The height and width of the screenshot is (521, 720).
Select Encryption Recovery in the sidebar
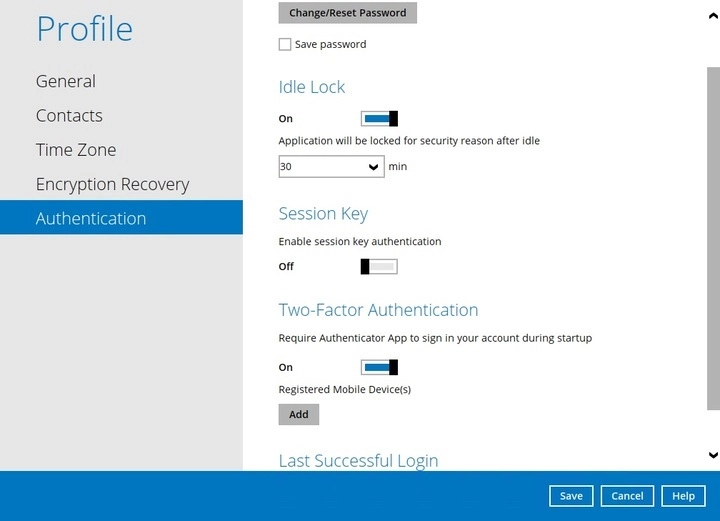pos(112,184)
